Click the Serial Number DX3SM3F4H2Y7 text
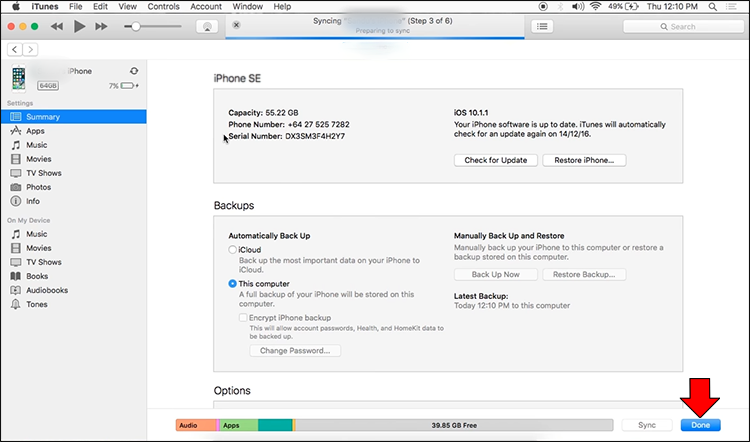This screenshot has width=750, height=442. pos(287,136)
